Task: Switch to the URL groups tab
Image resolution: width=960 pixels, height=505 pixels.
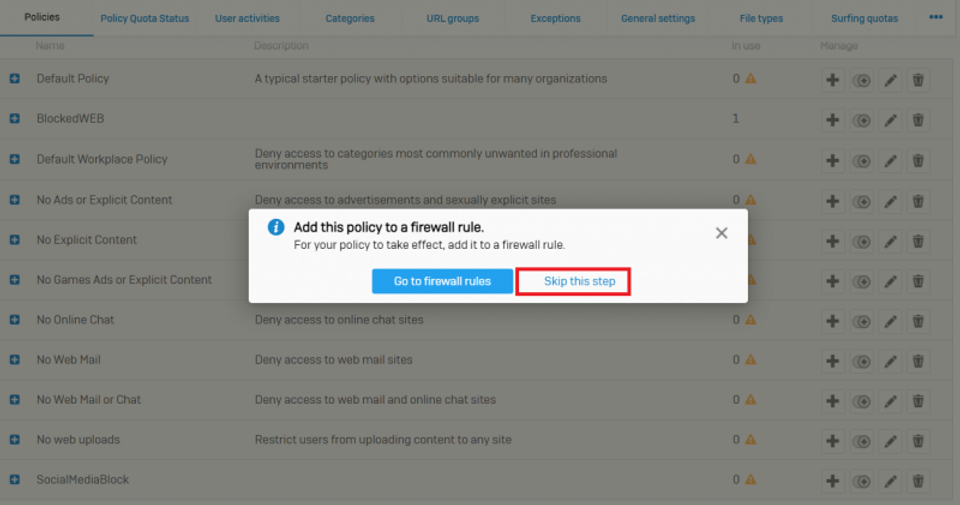Action: tap(452, 18)
